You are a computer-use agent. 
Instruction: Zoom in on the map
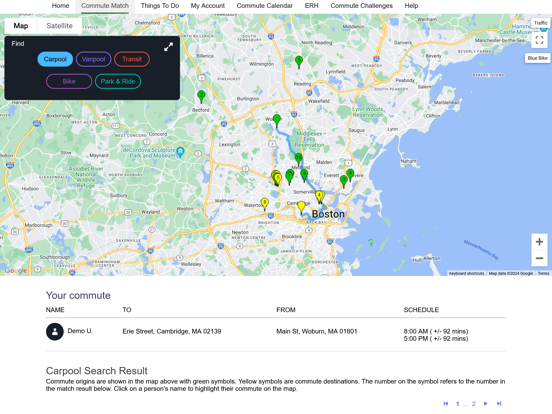[x=539, y=242]
